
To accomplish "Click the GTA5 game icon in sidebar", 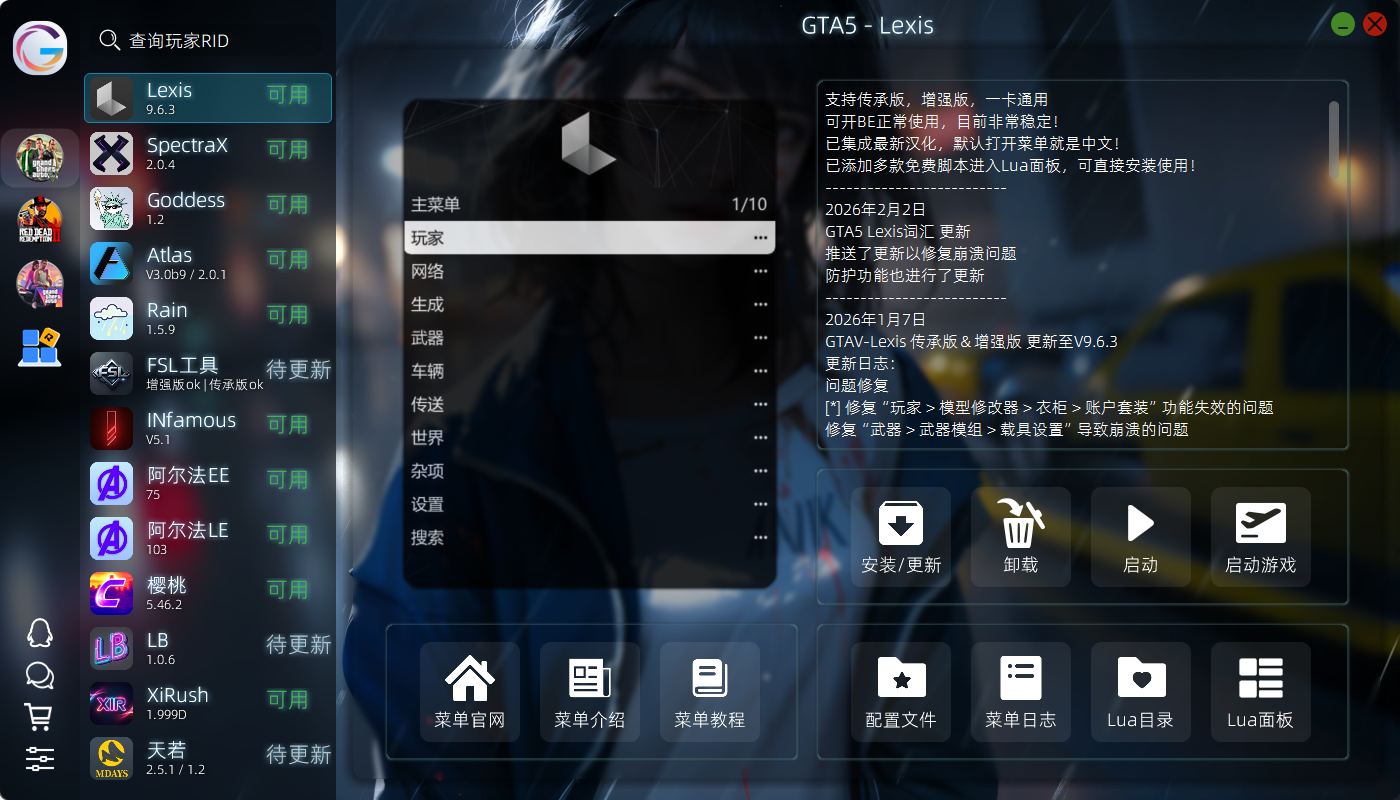I will (40, 157).
